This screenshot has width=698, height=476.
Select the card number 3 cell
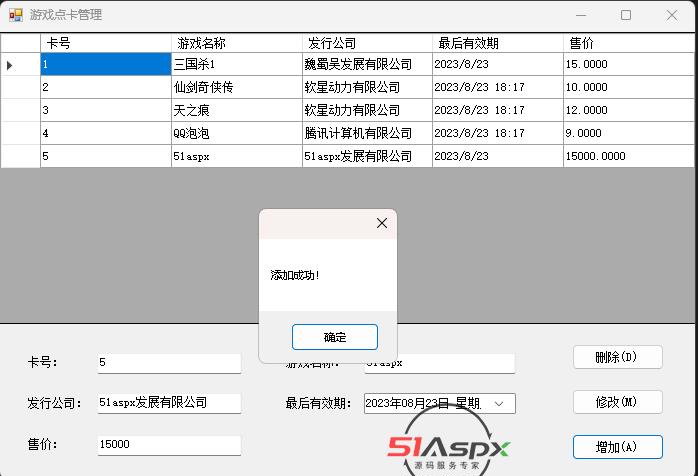[x=106, y=110]
